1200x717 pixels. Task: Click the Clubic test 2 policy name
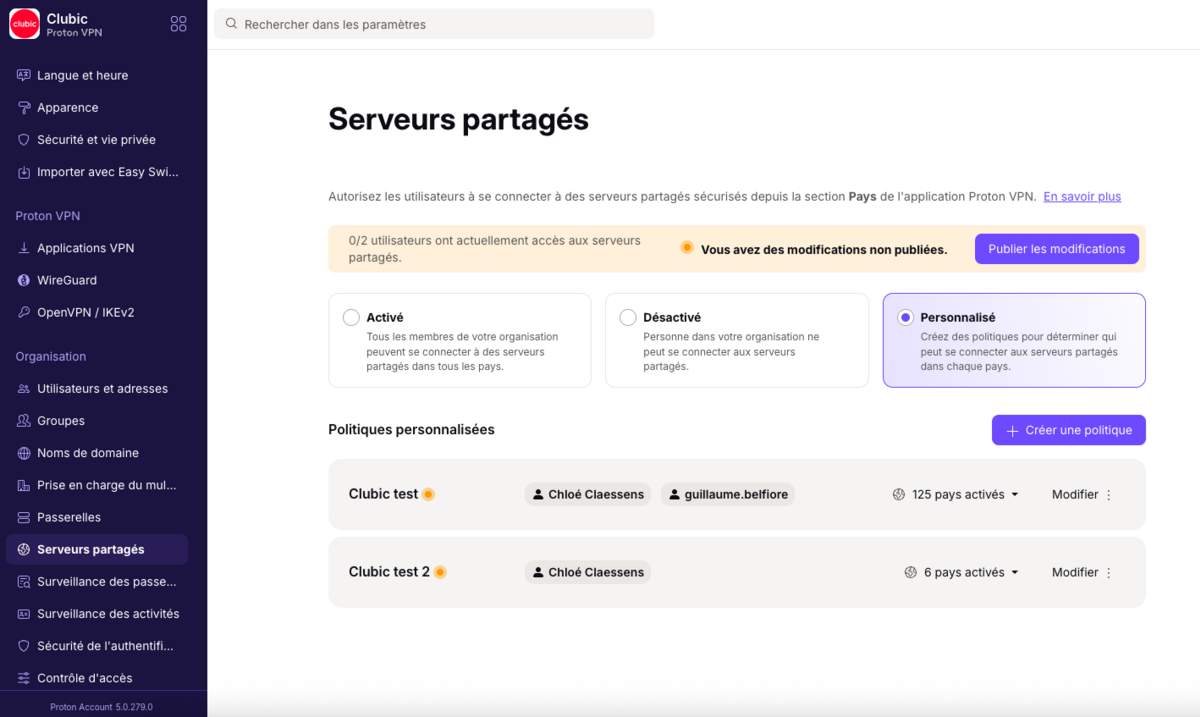click(x=389, y=572)
